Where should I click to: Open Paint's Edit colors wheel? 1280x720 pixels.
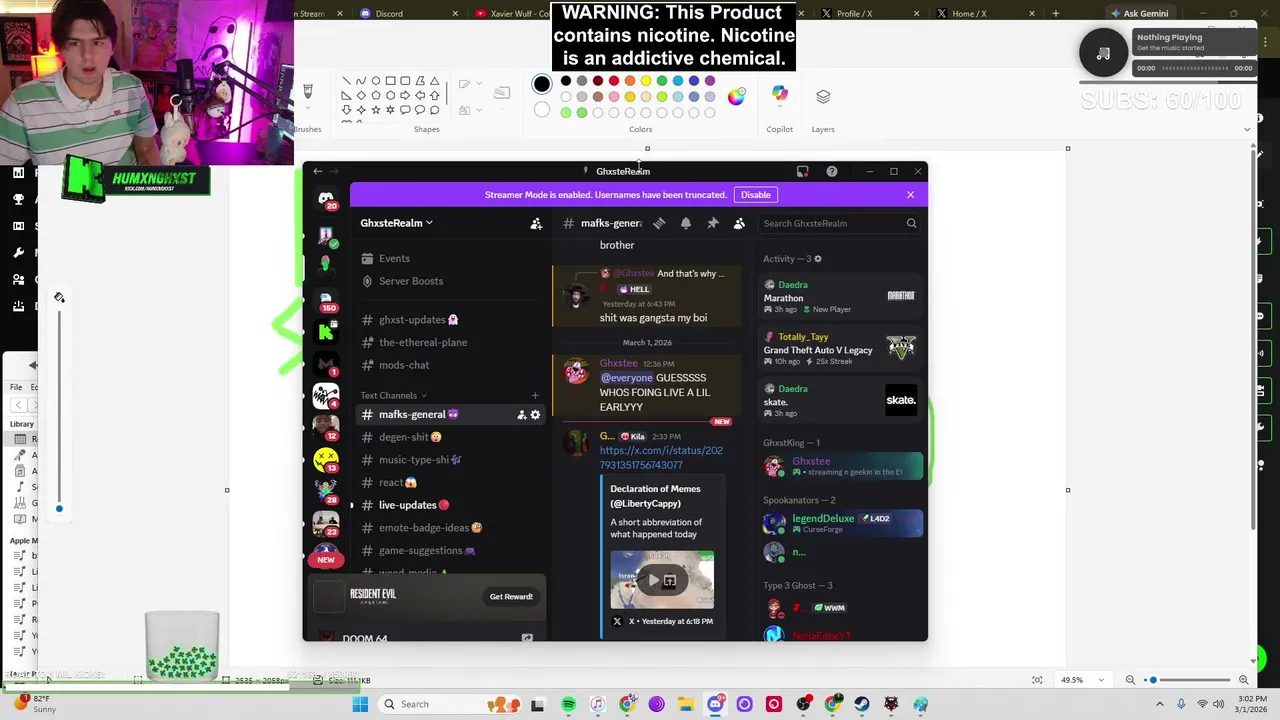coord(736,96)
